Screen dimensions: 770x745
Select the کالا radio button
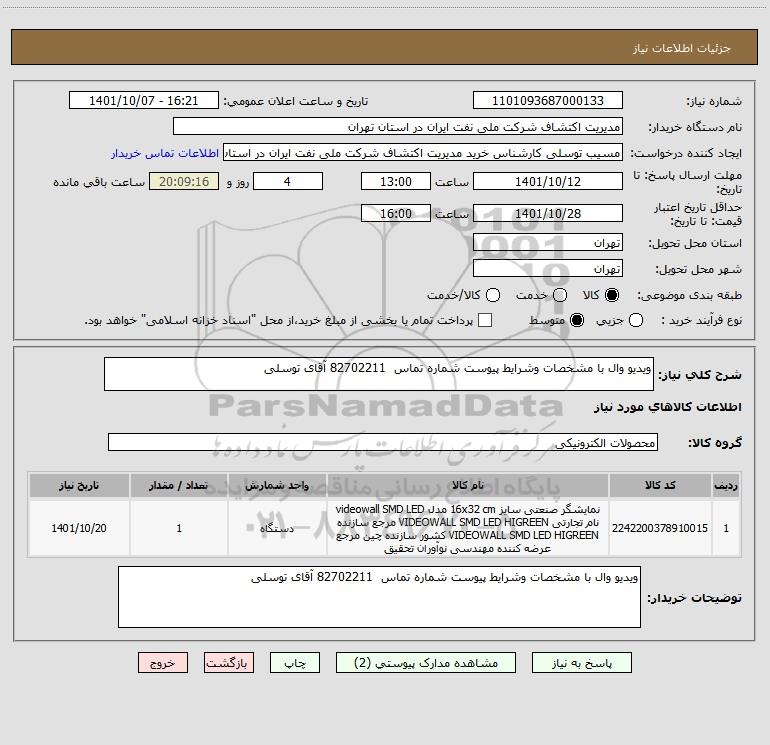[612, 295]
